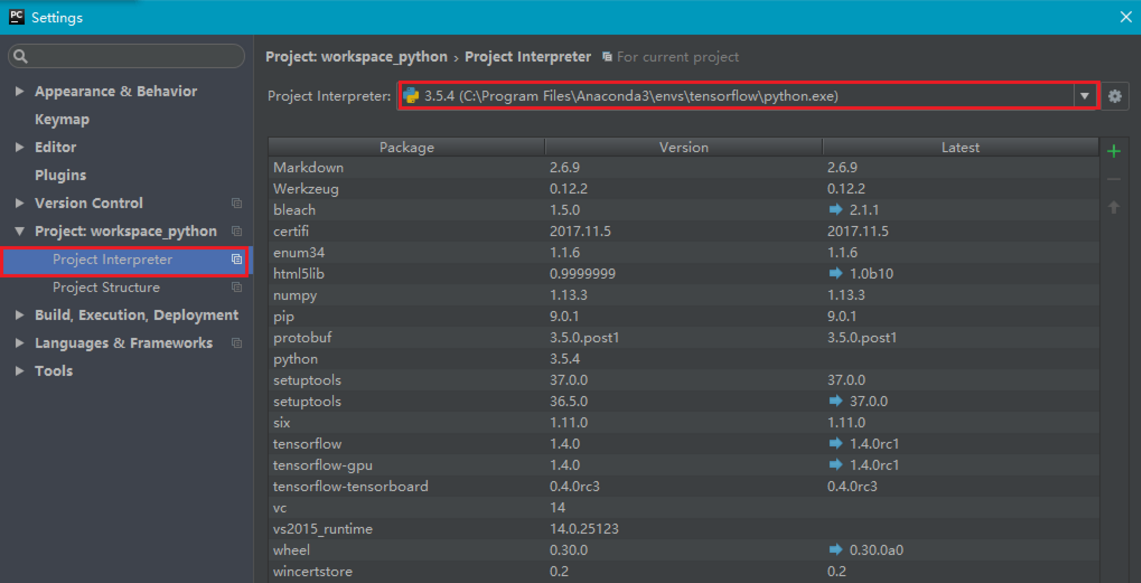1141x583 pixels.
Task: Click version value 0.9999999
Action: [x=583, y=274]
